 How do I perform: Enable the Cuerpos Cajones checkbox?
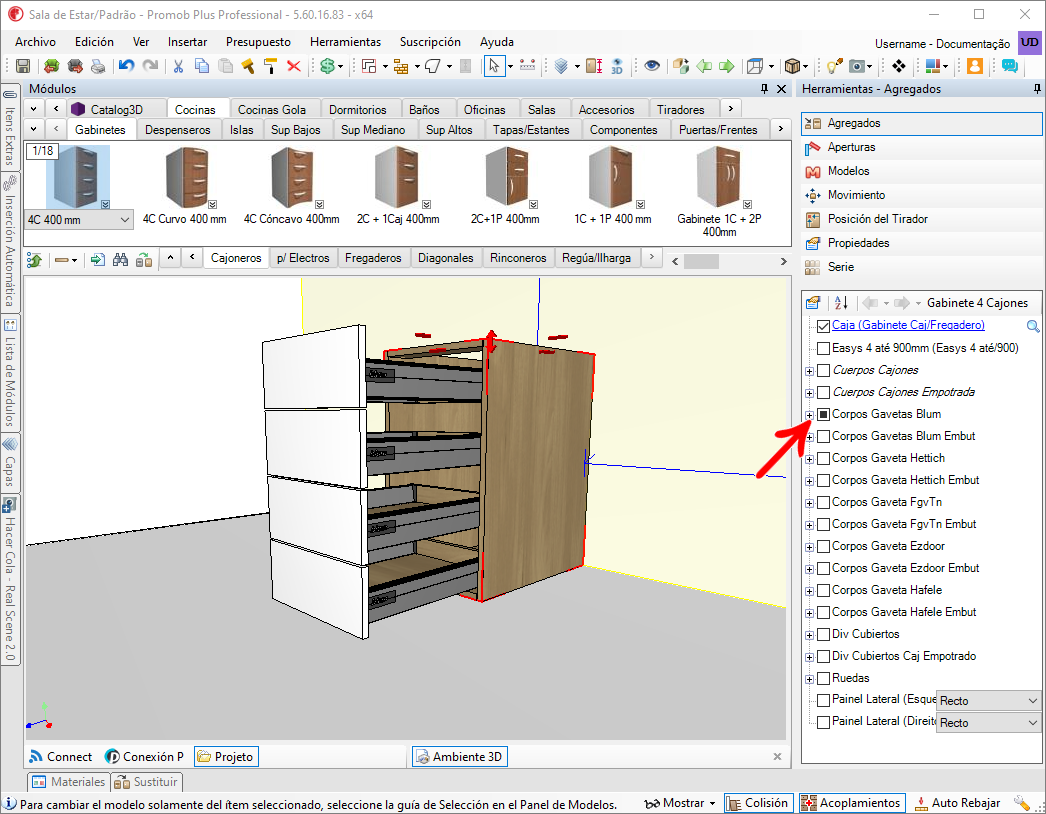pos(823,370)
